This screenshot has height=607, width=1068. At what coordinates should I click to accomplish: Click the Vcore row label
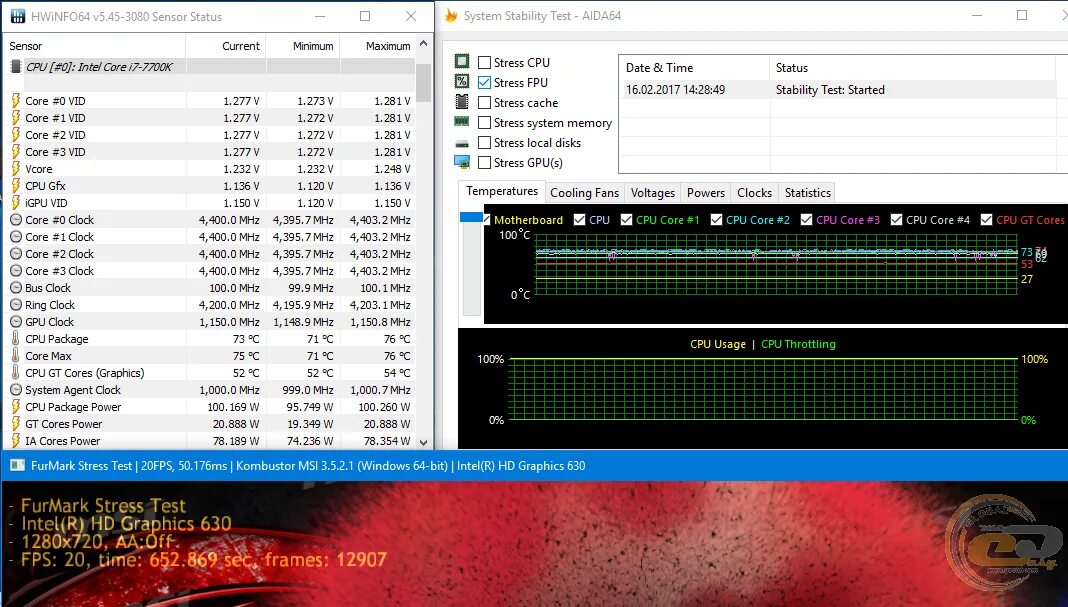tap(39, 169)
